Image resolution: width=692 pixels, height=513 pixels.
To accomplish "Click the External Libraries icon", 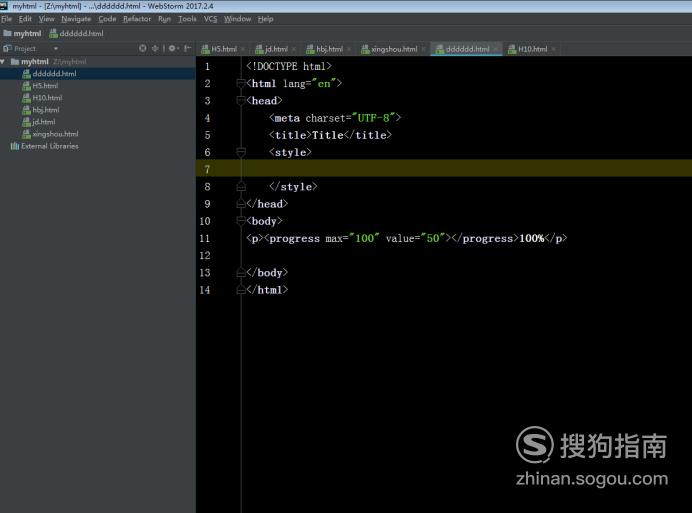I will pyautogui.click(x=15, y=146).
